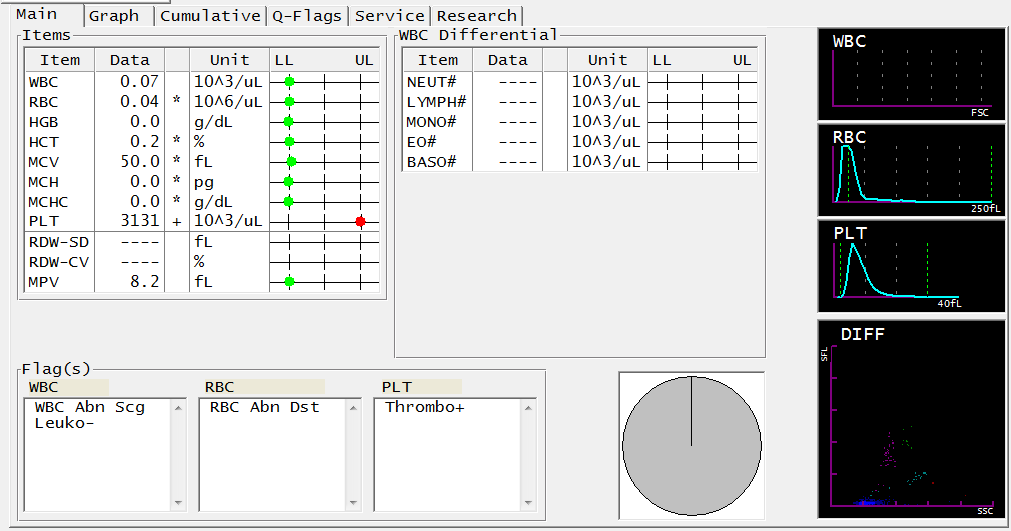Click the WBC value 0.07
The height and width of the screenshot is (531, 1011).
(139, 82)
